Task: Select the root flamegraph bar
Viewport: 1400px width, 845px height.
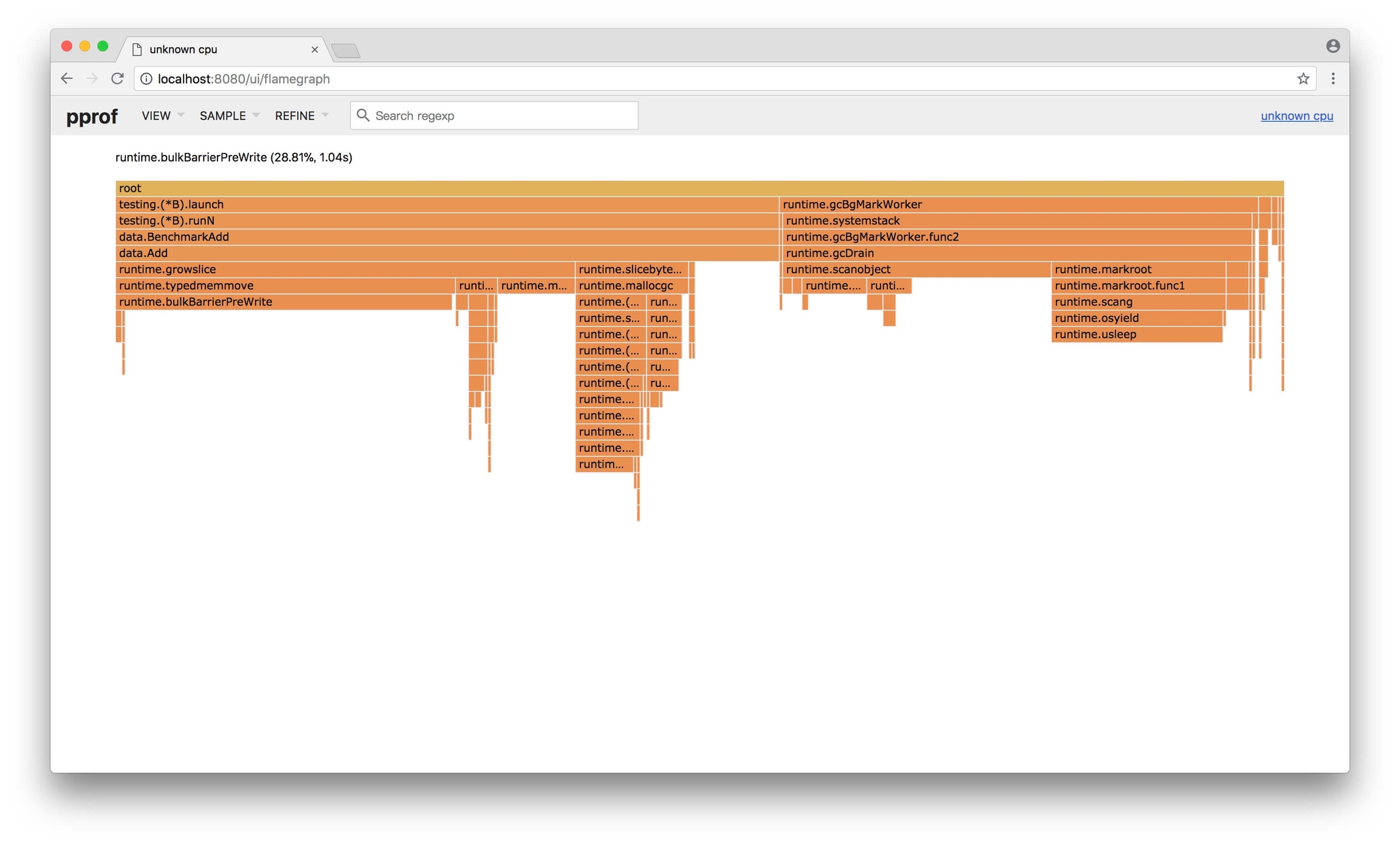Action: 699,188
